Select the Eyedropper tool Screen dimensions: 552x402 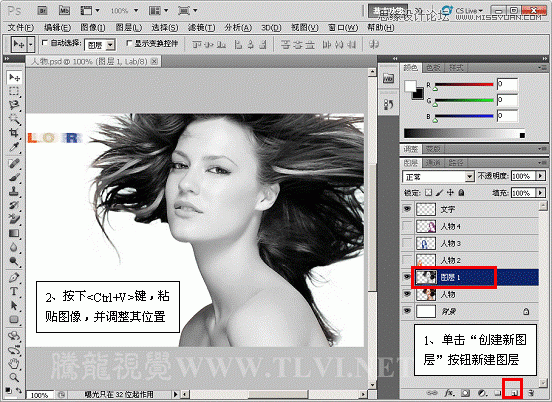click(x=14, y=147)
